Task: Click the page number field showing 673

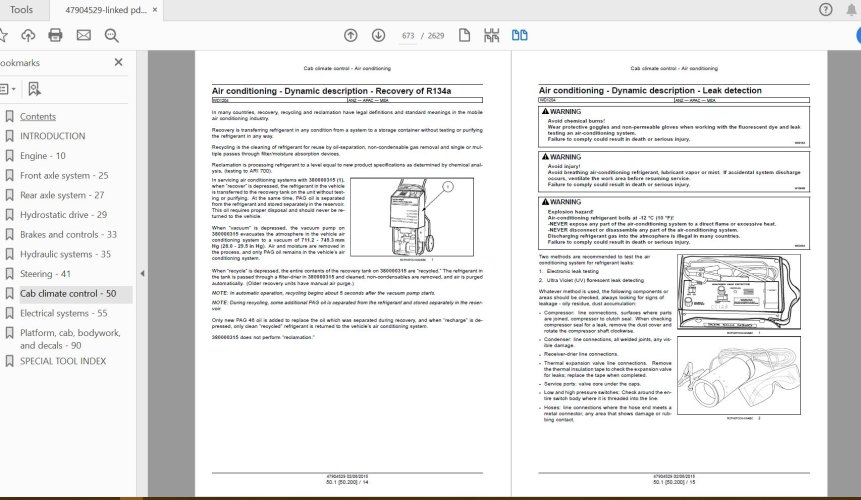Action: (408, 36)
